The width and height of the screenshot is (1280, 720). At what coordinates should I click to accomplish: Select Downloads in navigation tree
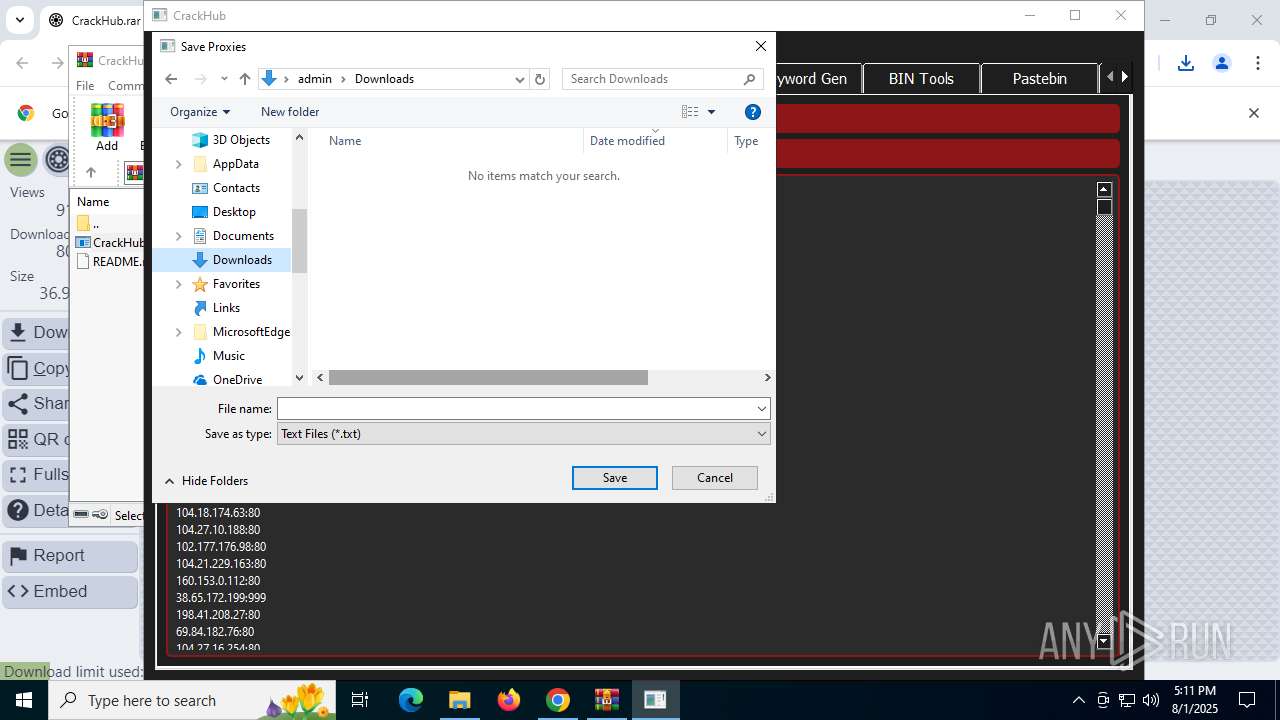coord(242,260)
